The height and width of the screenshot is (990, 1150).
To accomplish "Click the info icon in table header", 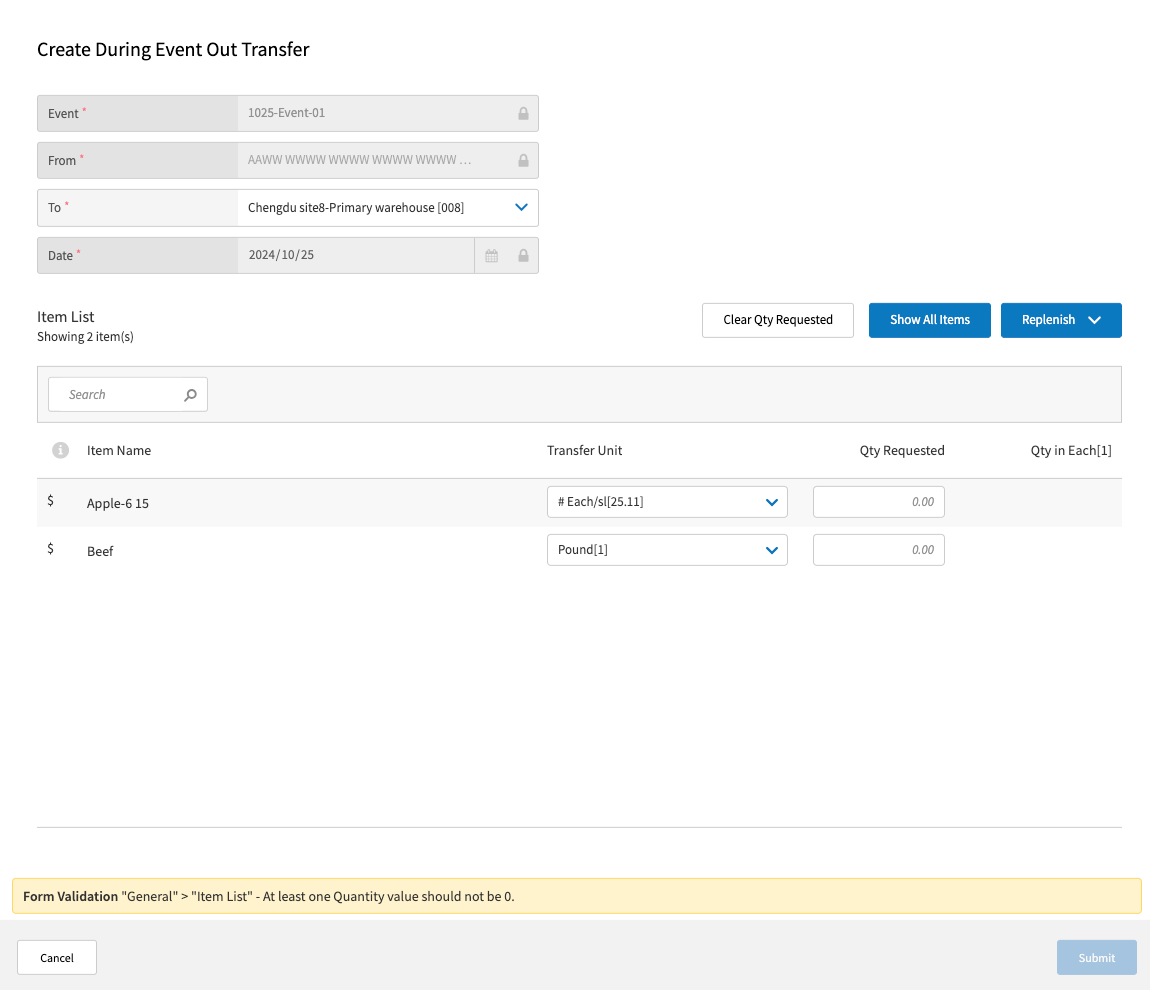I will click(60, 451).
